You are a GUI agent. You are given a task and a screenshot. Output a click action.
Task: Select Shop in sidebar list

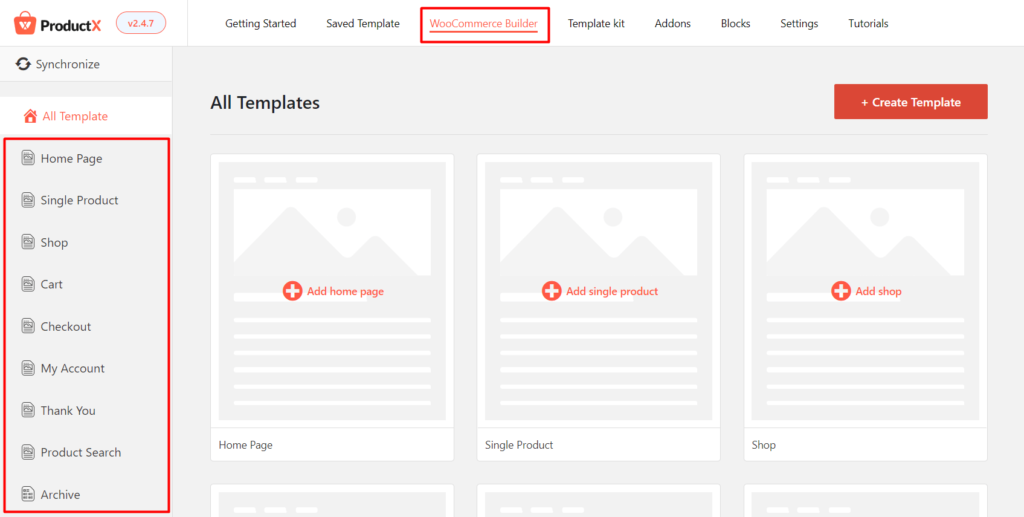click(54, 242)
